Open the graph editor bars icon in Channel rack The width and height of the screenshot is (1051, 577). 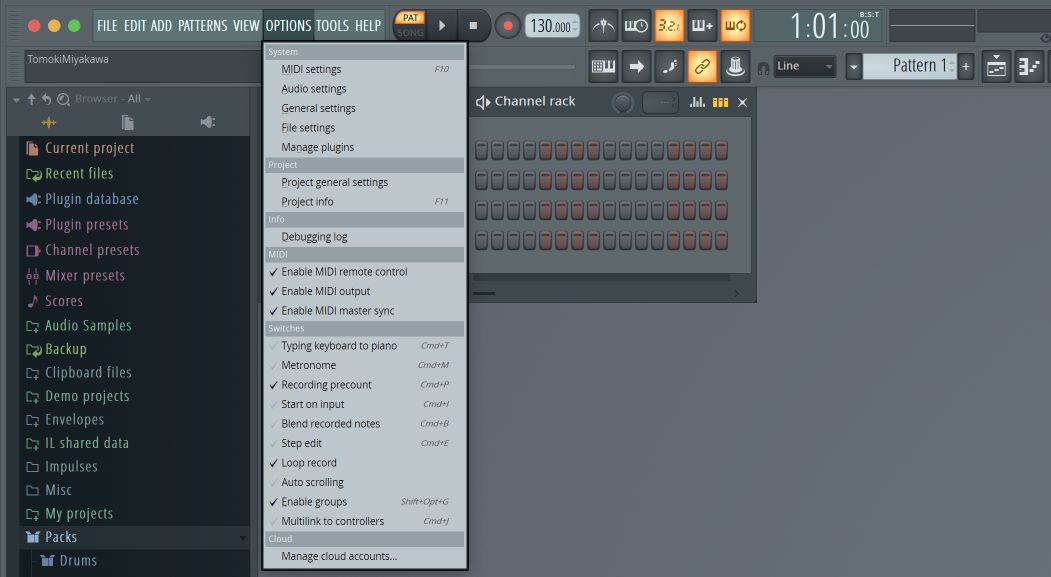(x=697, y=102)
